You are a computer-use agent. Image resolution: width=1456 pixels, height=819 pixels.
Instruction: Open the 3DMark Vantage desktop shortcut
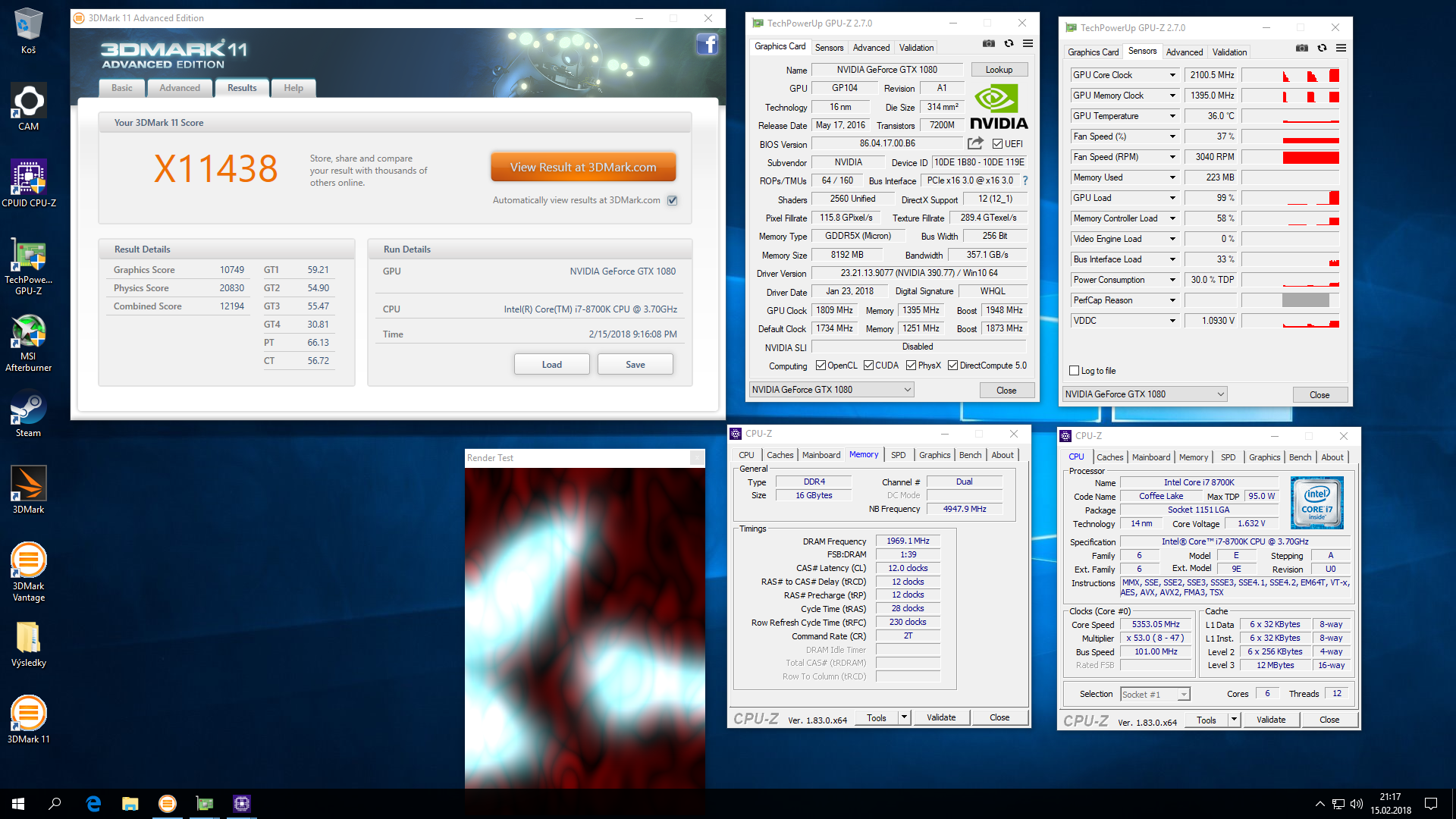28,573
